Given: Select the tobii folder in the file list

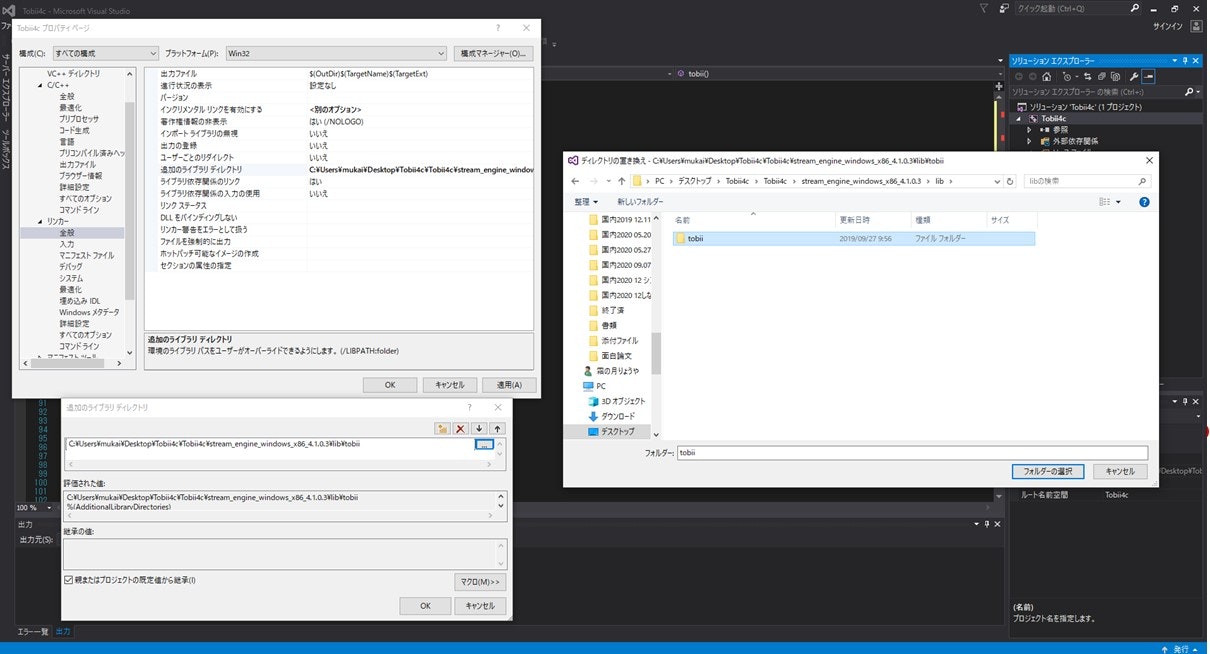Looking at the screenshot, I should tap(854, 239).
